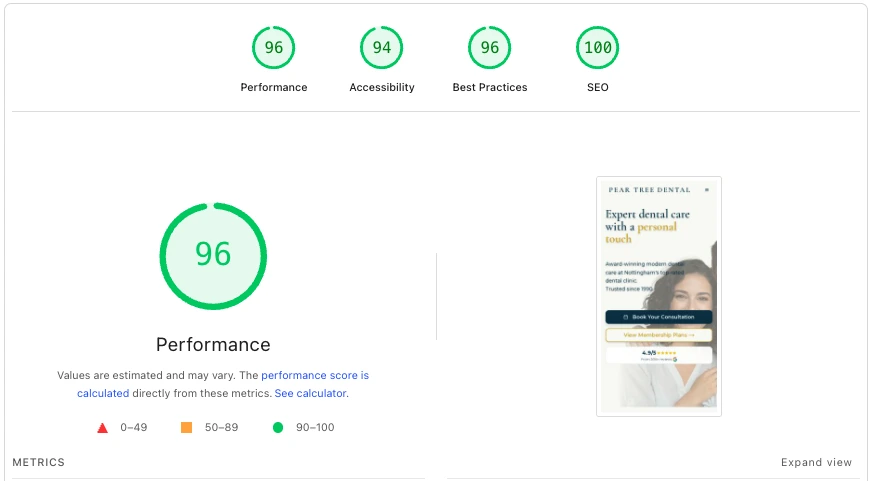
Task: Click 'Values are estimated and may vary' text
Action: 146,375
